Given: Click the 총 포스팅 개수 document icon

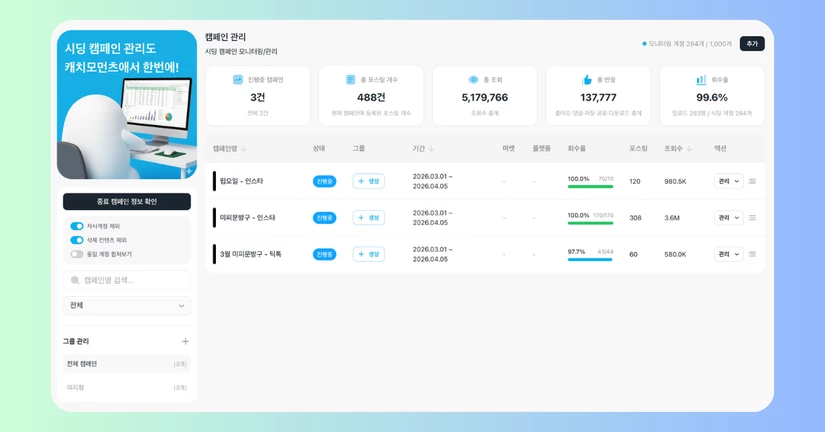Looking at the screenshot, I should coord(350,79).
